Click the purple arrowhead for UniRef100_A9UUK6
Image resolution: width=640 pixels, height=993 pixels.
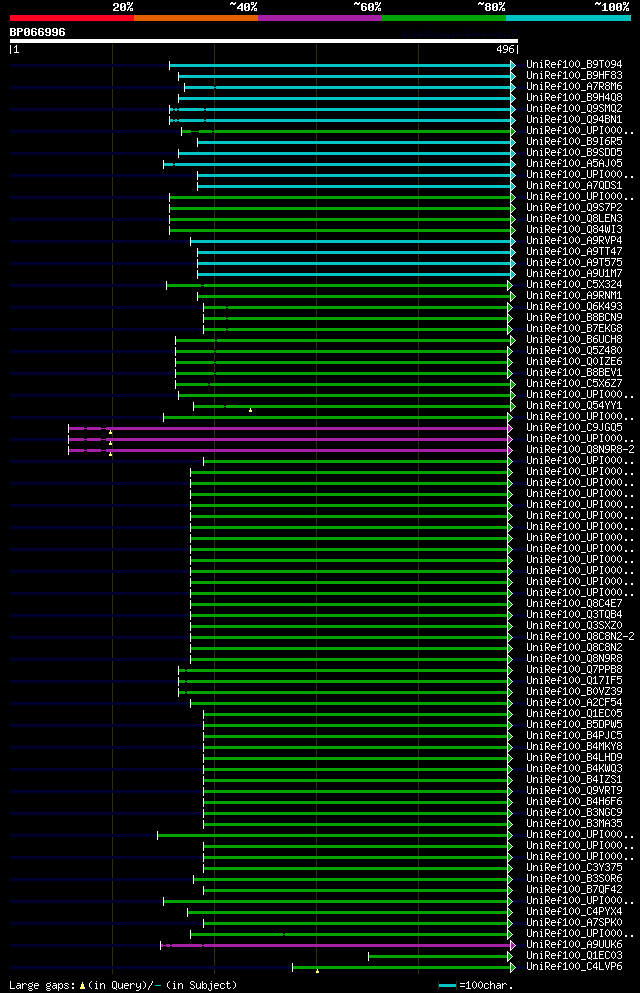click(x=513, y=946)
